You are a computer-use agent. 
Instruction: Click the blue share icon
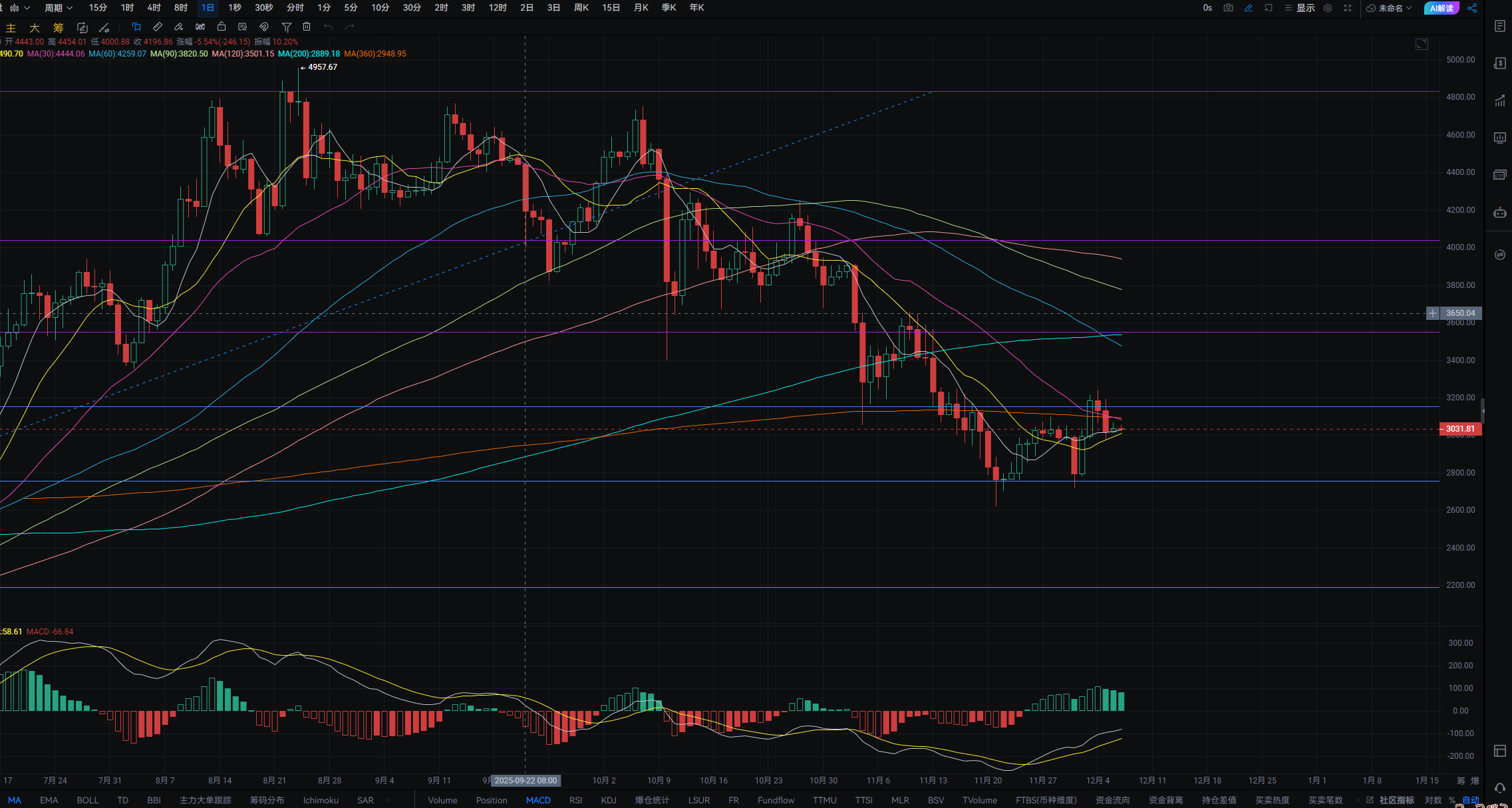tap(1472, 8)
